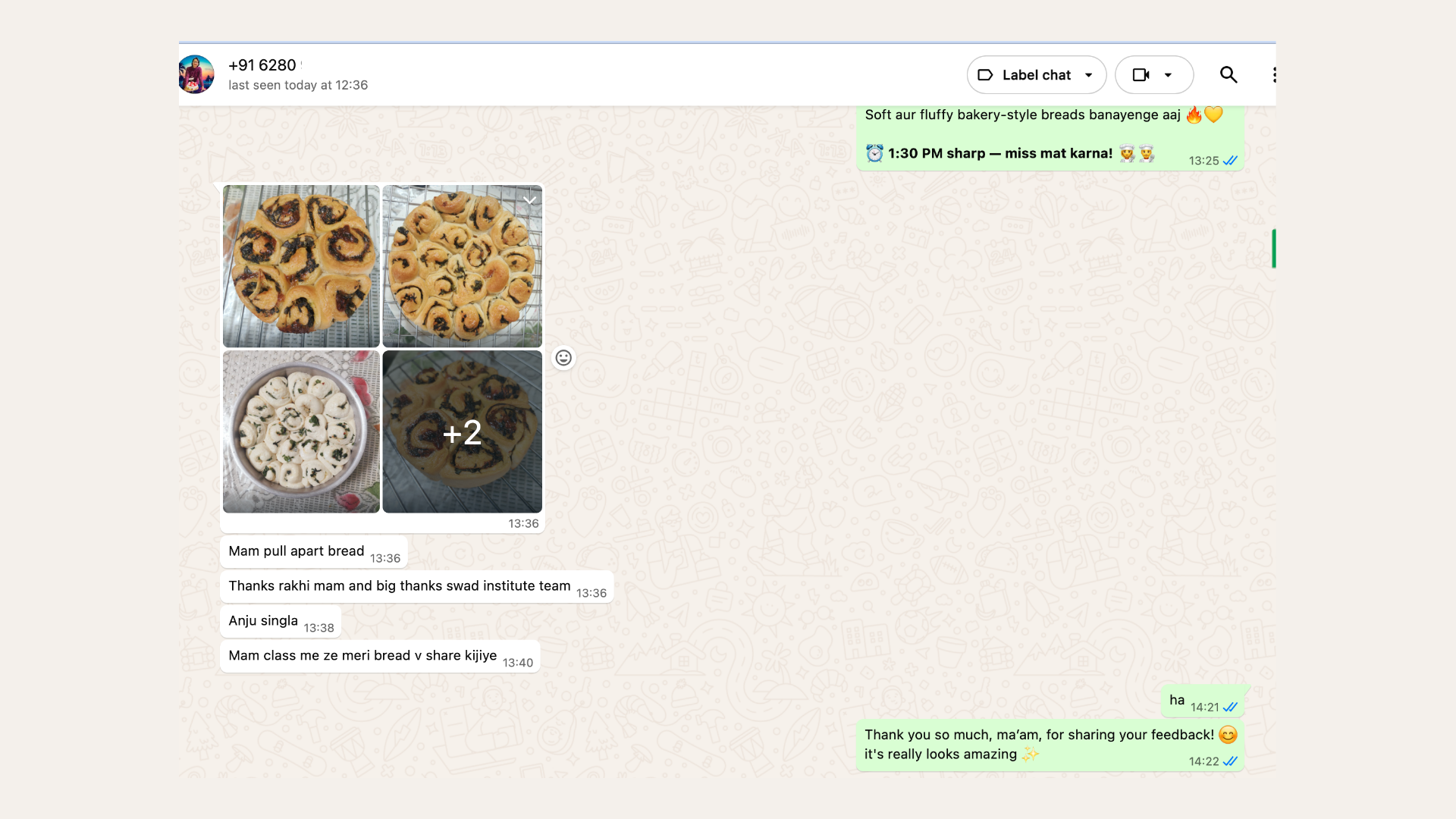React with emoji to photo album
This screenshot has height=819, width=1456.
click(x=563, y=358)
